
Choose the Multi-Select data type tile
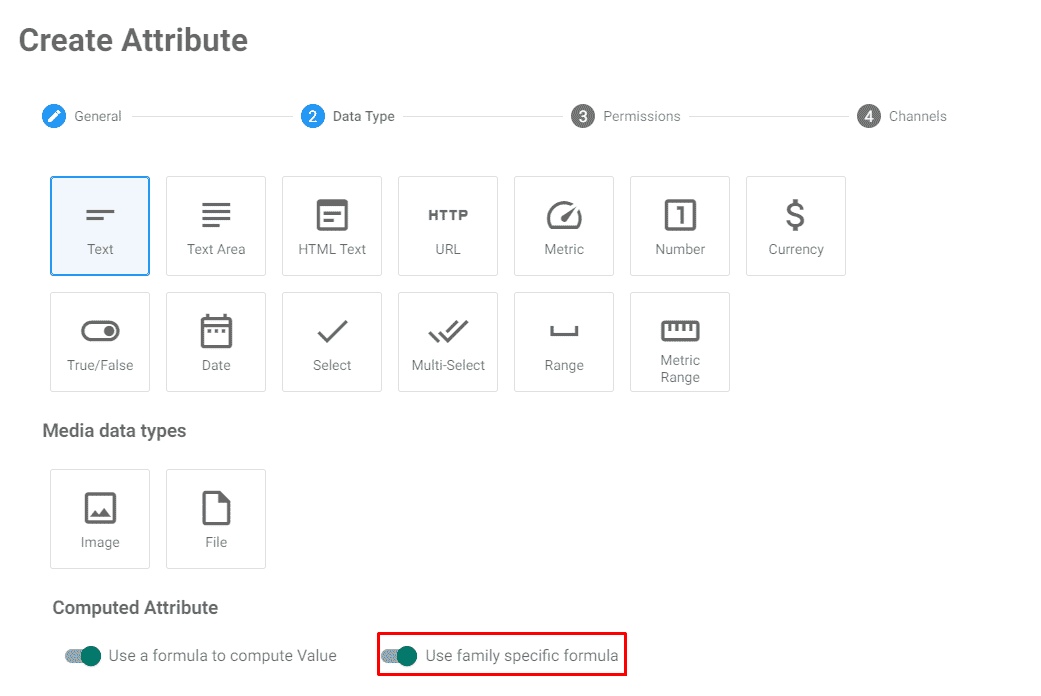pos(448,342)
